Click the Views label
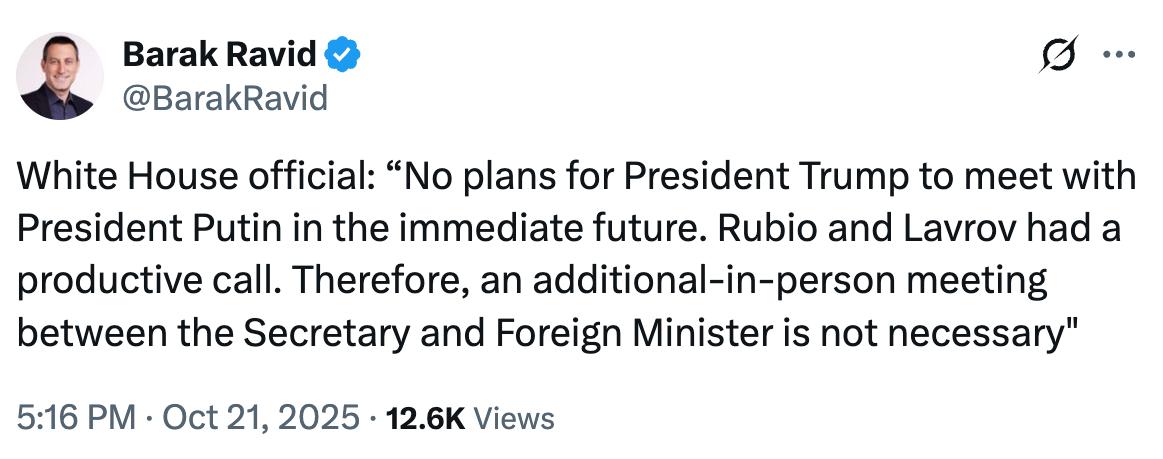This screenshot has width=1163, height=459. click(513, 416)
